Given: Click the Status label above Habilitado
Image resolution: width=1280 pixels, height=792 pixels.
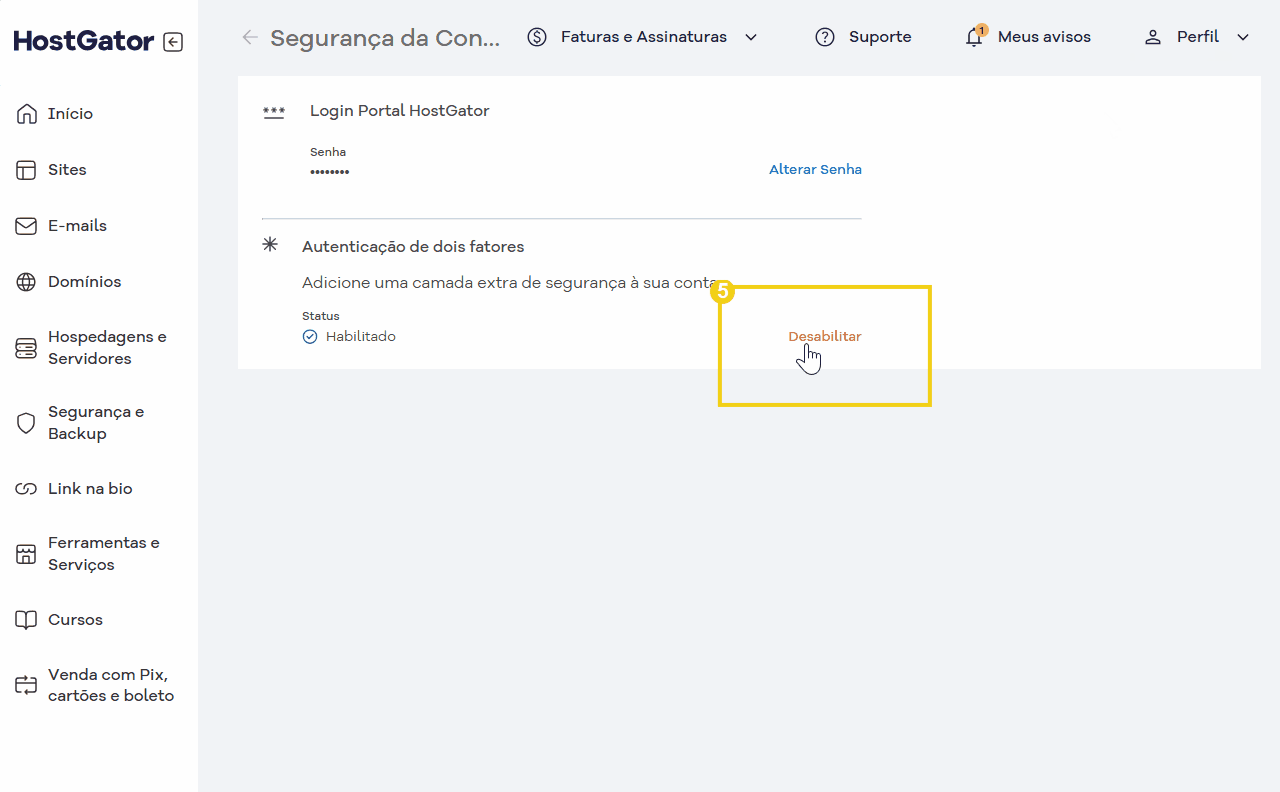Looking at the screenshot, I should tap(321, 316).
